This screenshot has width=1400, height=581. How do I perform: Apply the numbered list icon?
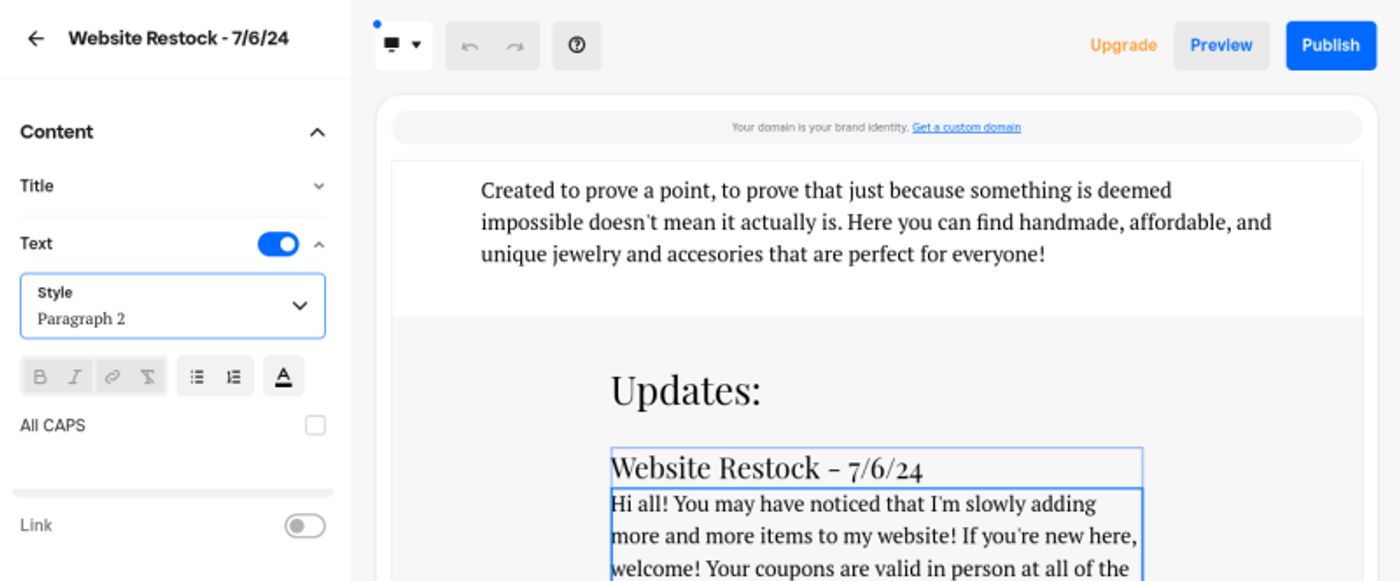pyautogui.click(x=232, y=376)
